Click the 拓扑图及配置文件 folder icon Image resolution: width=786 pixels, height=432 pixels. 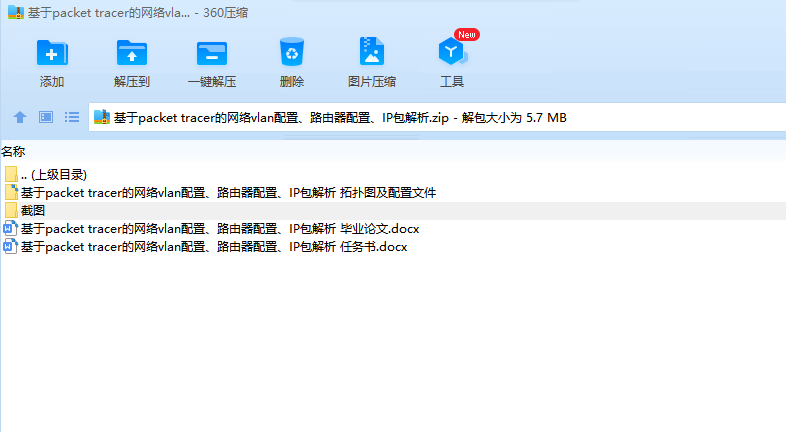point(11,192)
